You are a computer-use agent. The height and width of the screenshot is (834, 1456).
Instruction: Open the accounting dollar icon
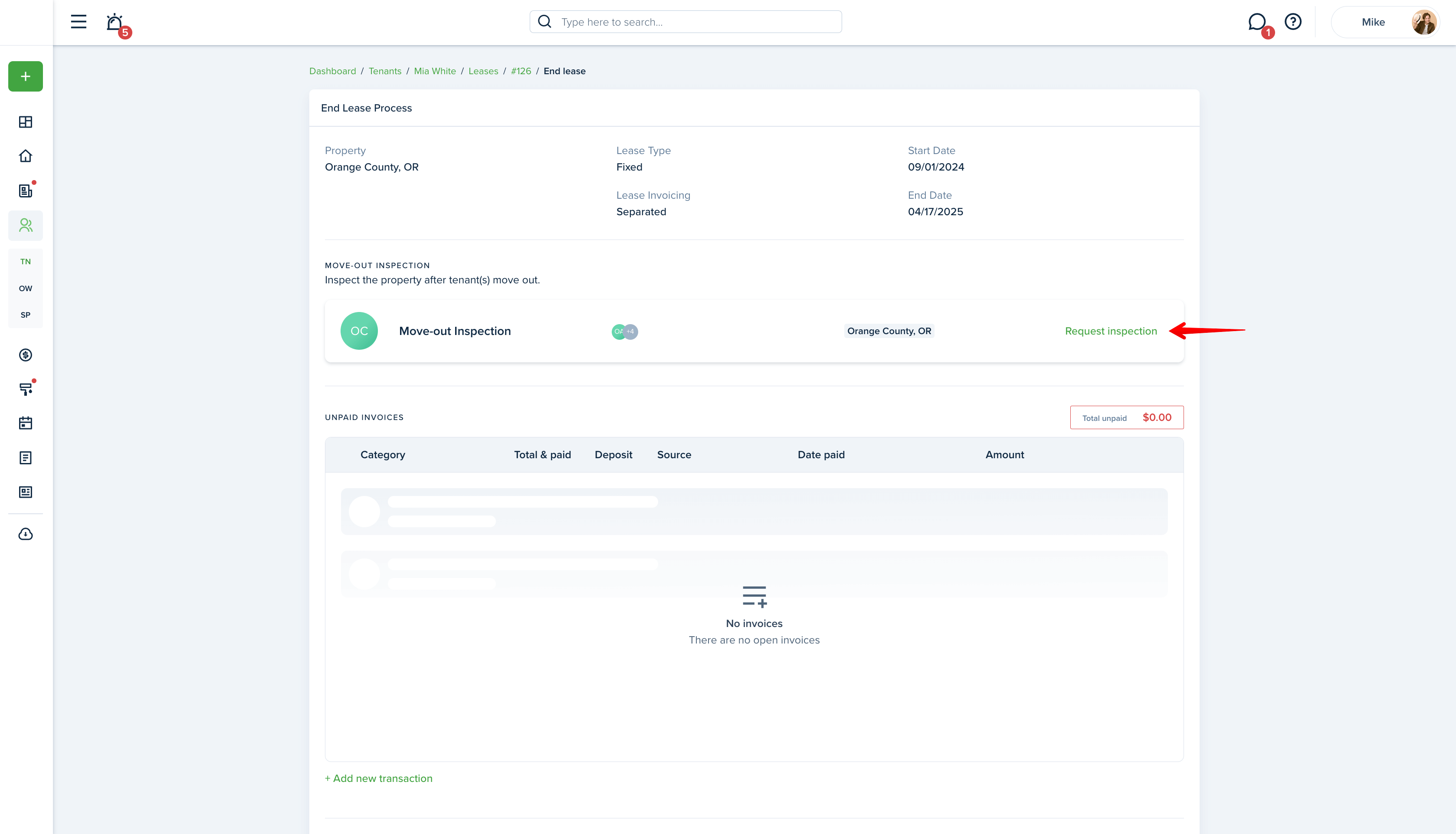(25, 355)
